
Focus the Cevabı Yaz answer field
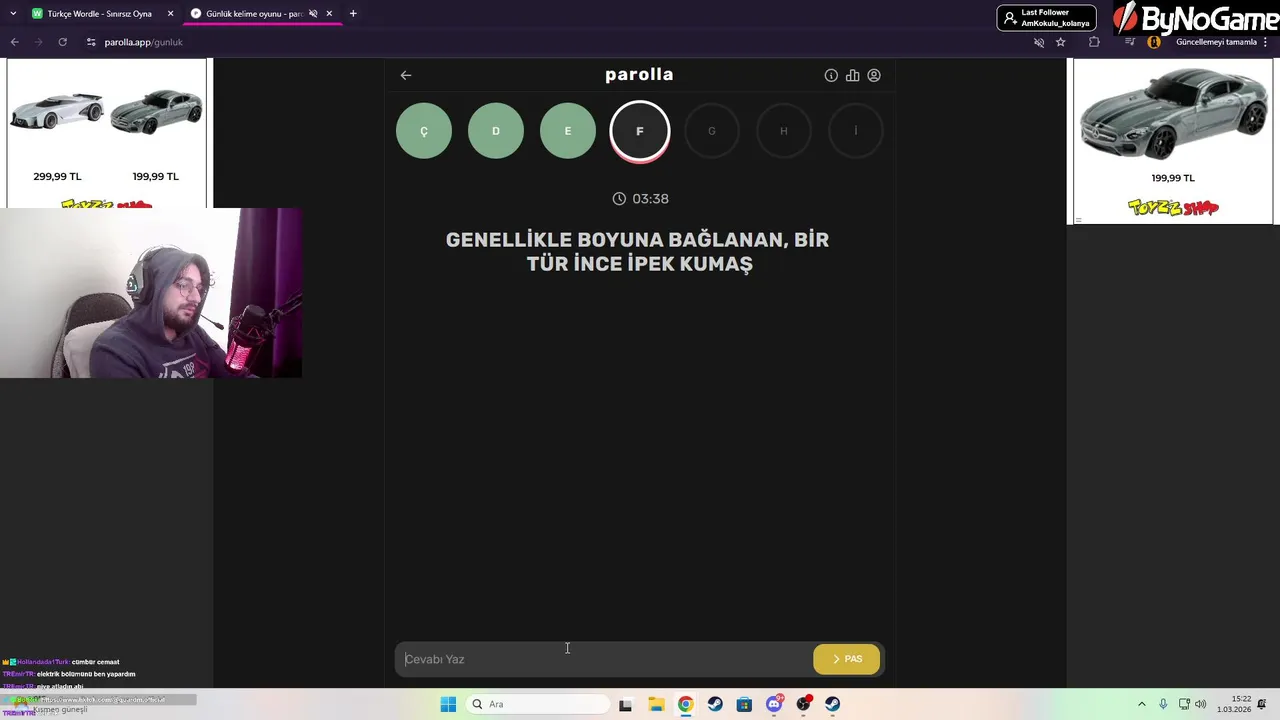point(604,659)
